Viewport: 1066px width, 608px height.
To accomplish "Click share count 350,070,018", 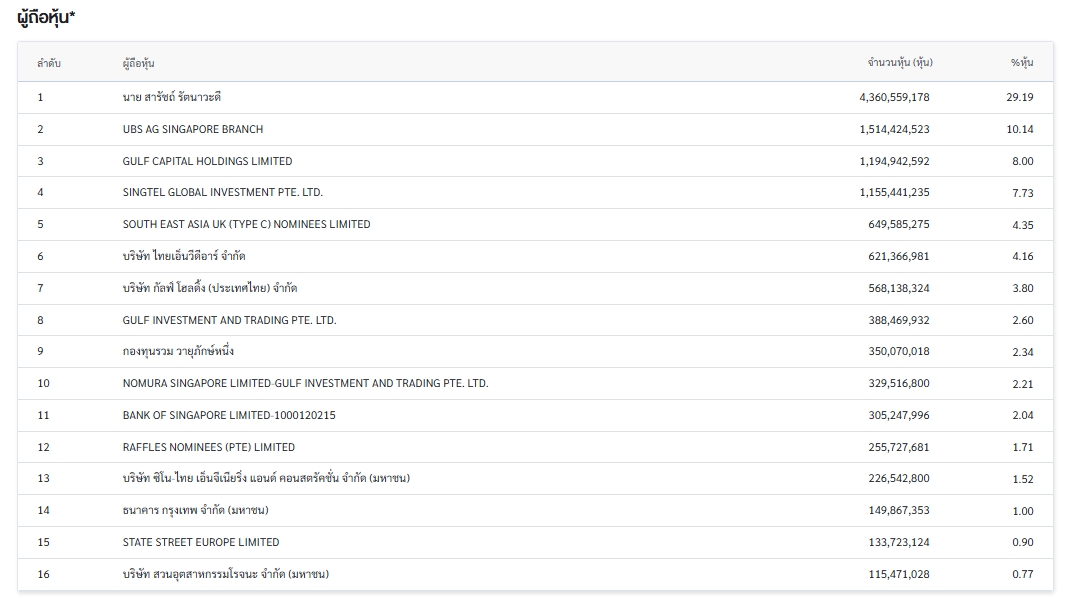I will tap(899, 352).
